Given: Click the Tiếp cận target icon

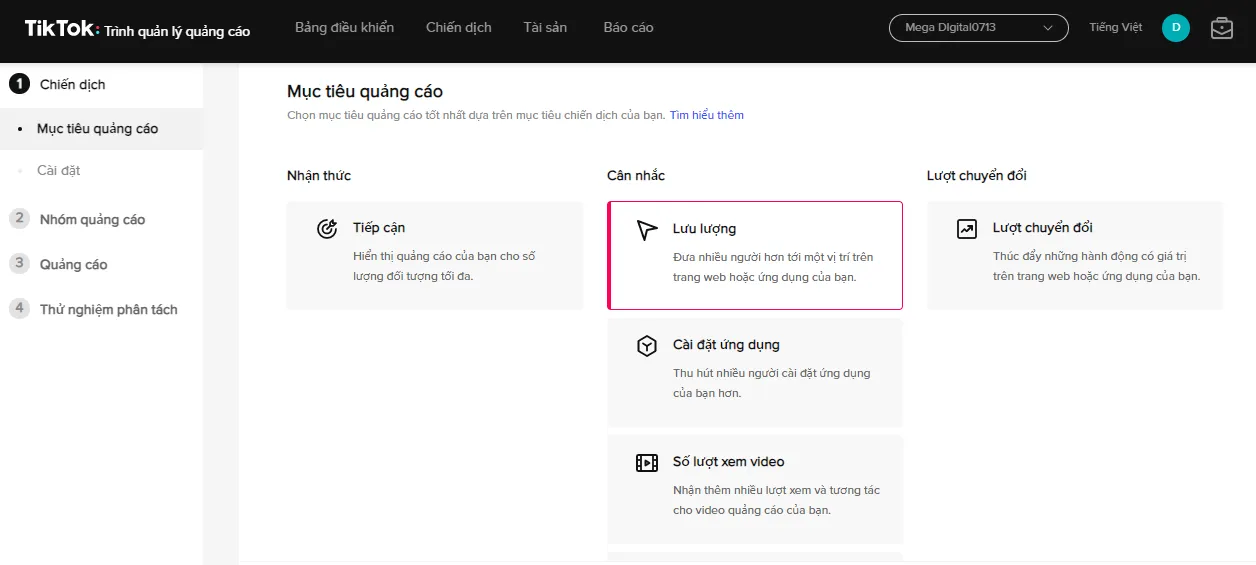Looking at the screenshot, I should point(327,229).
